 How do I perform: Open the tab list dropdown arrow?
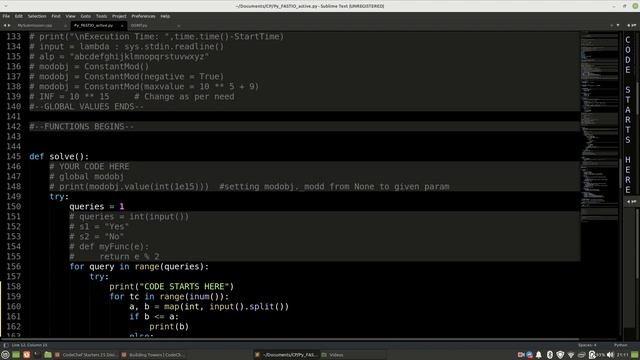(618, 26)
